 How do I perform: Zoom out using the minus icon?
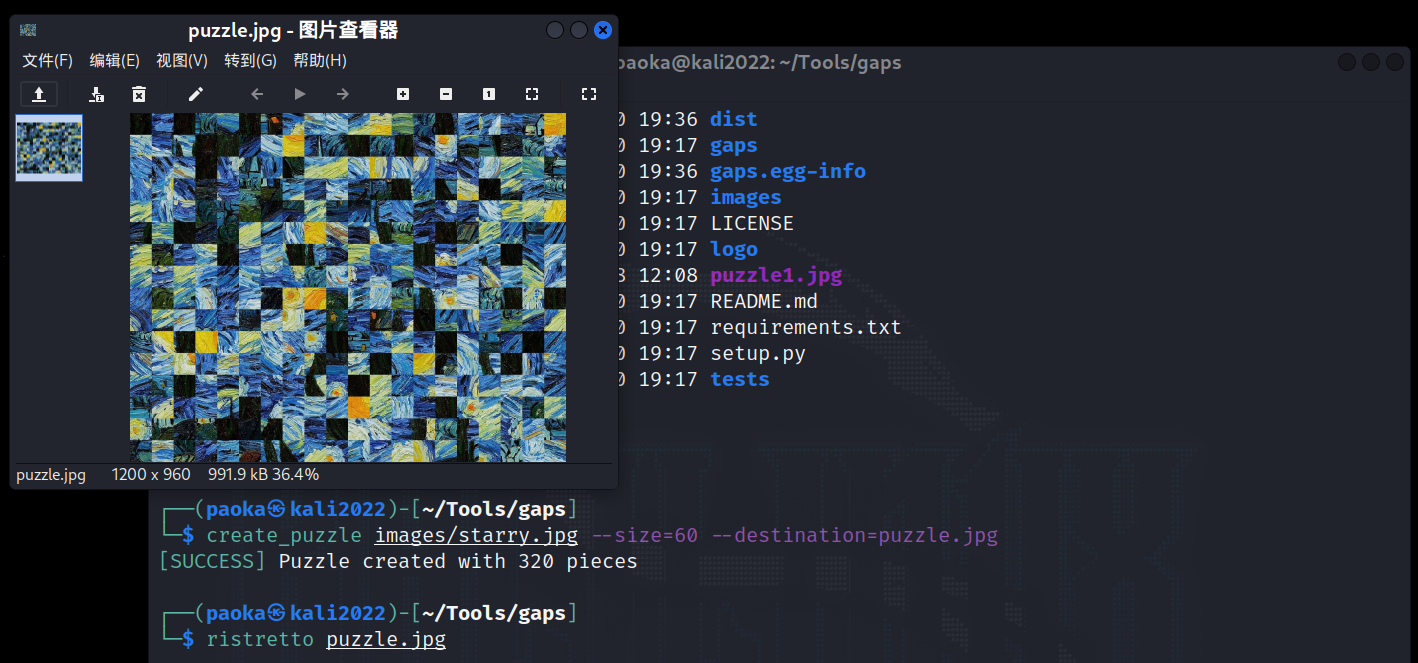tap(446, 94)
